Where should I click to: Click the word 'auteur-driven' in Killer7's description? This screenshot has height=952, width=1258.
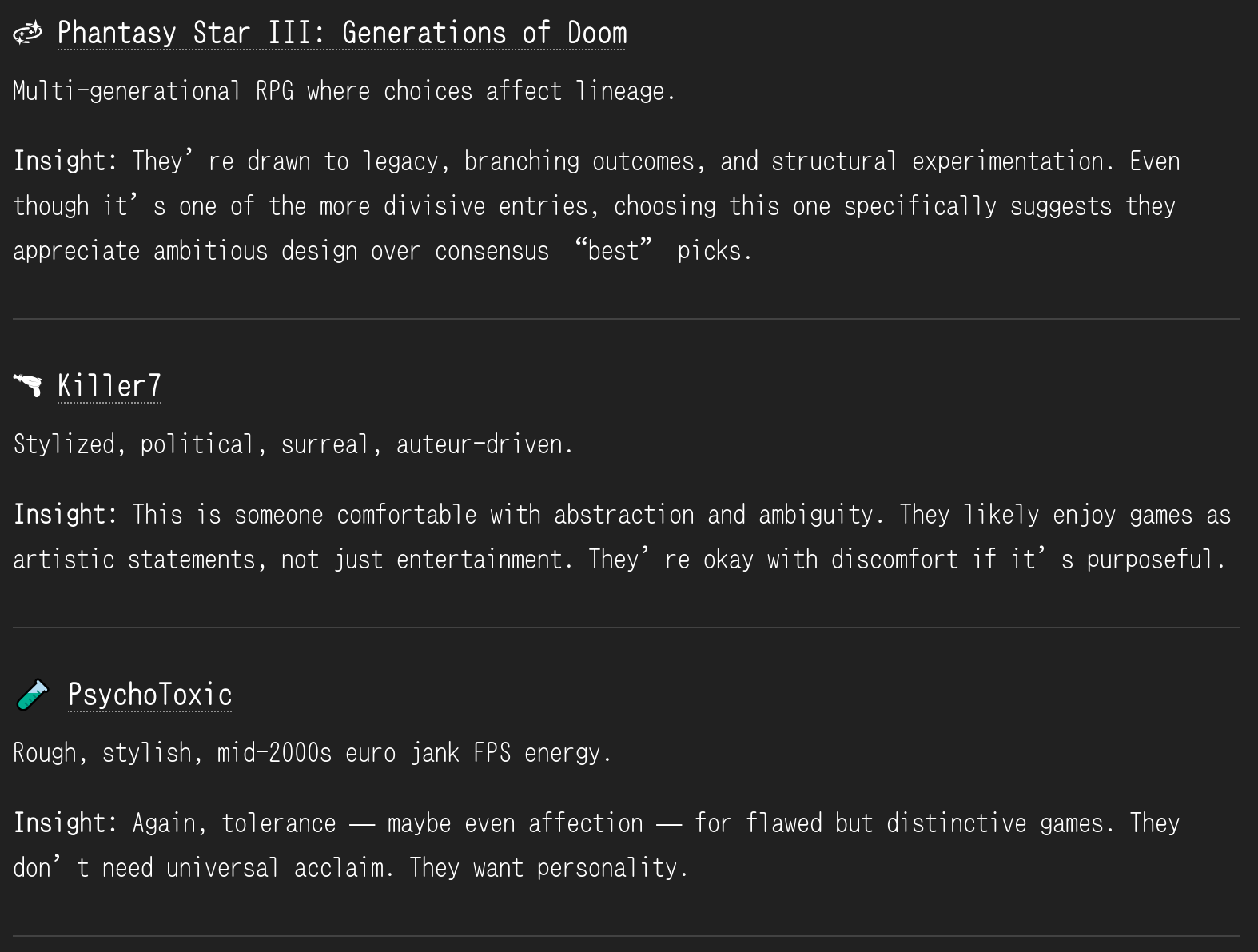pyautogui.click(x=480, y=444)
